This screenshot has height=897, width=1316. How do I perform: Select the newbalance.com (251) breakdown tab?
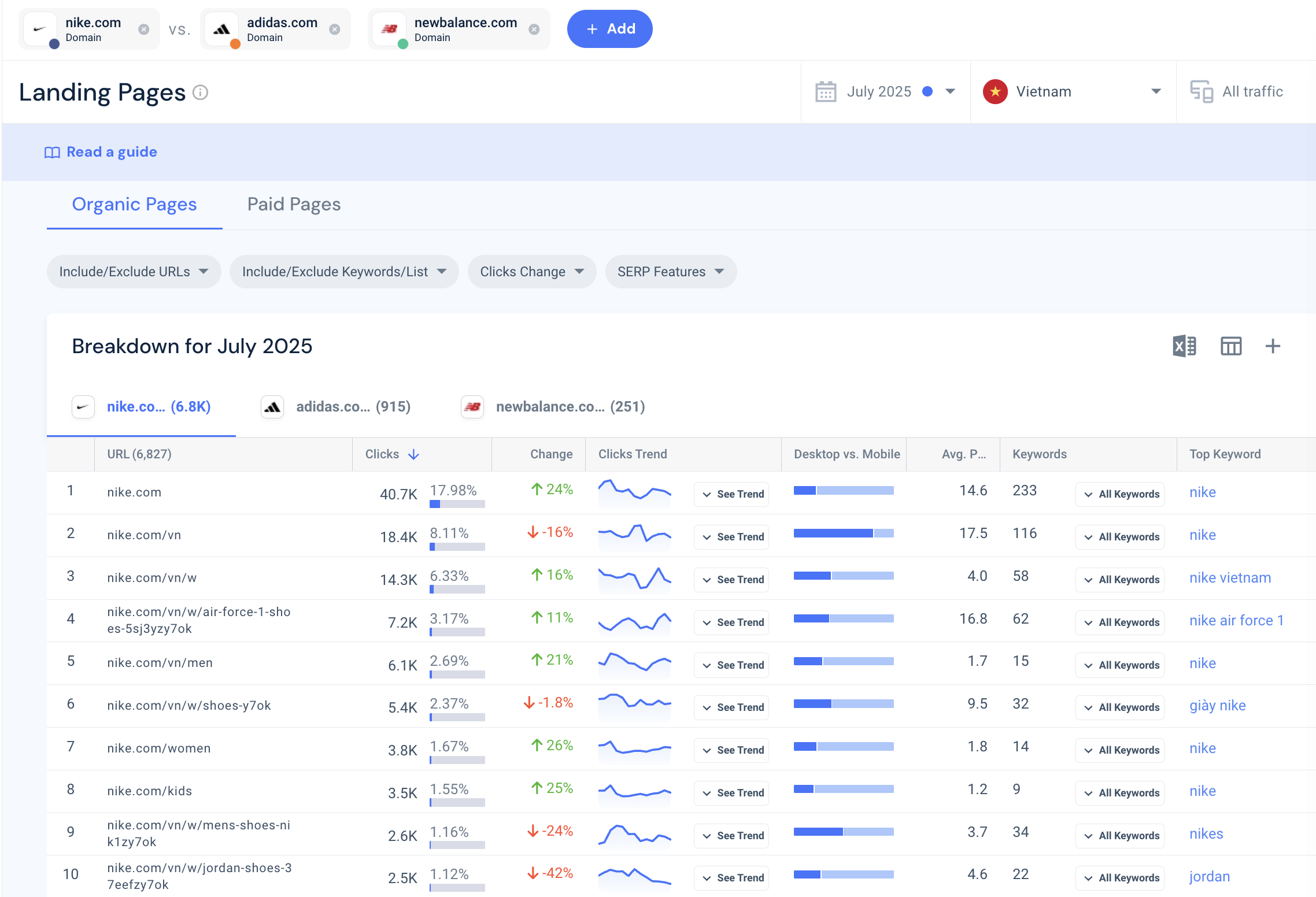point(553,407)
